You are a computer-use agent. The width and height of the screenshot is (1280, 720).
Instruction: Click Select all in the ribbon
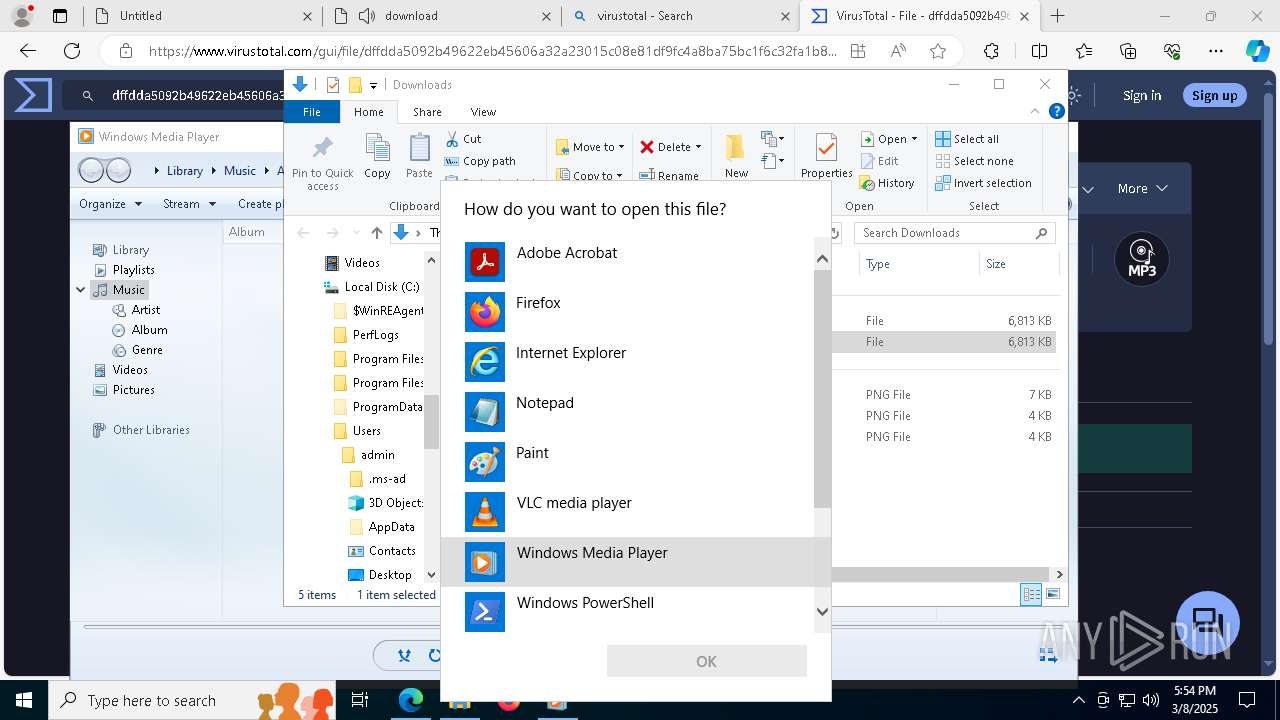click(967, 139)
